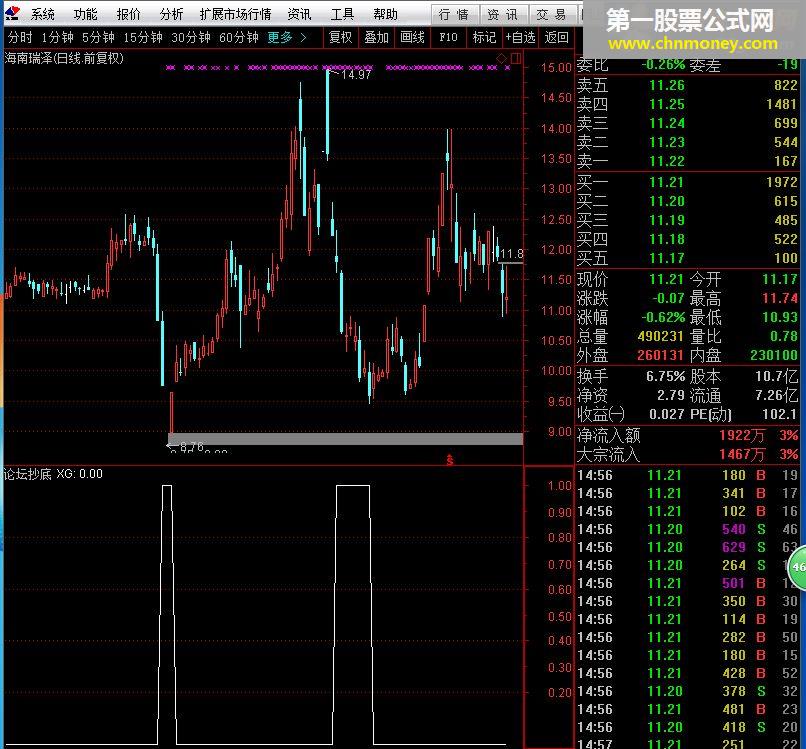Click the 外盘 value 260131
806x749 pixels.
tap(661, 355)
